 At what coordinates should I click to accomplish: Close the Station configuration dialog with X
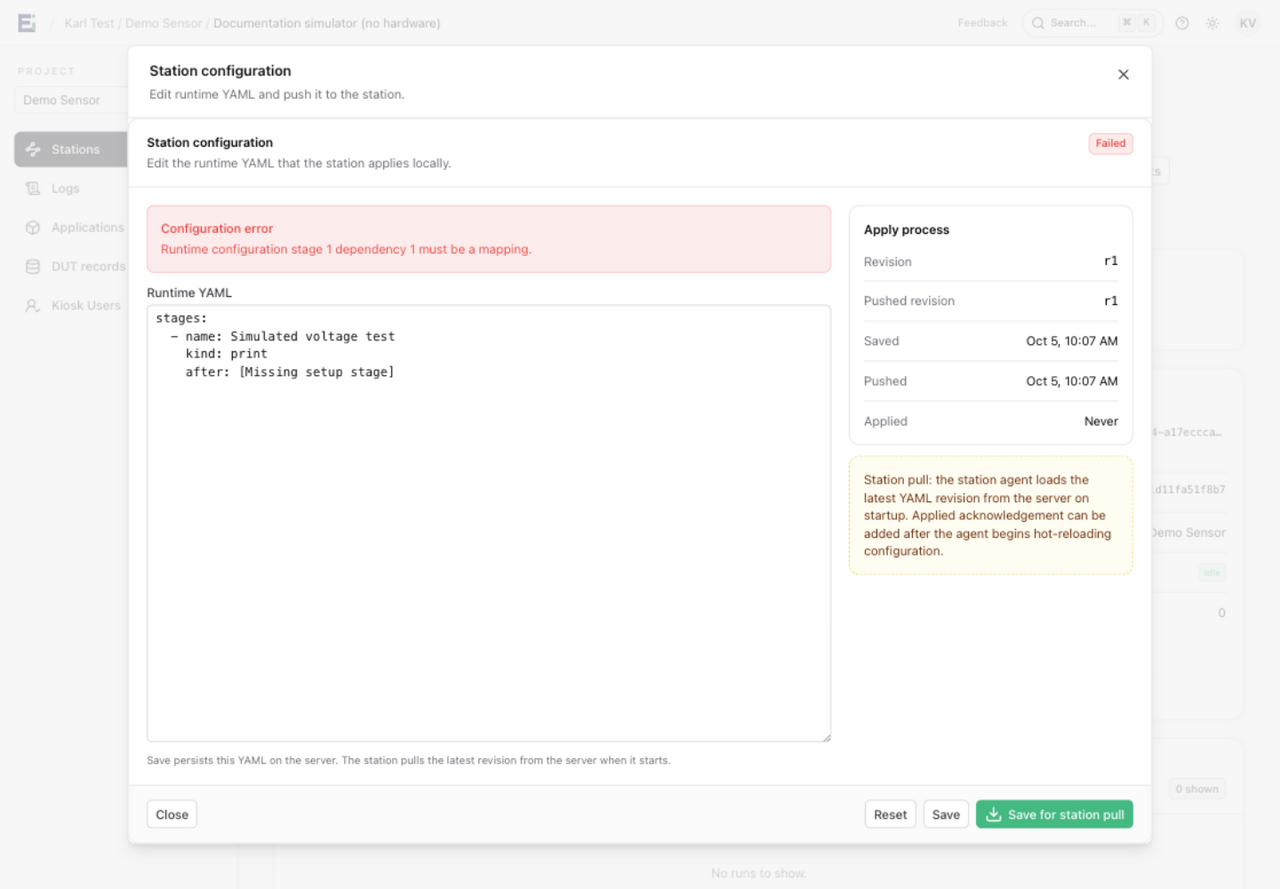click(x=1123, y=75)
